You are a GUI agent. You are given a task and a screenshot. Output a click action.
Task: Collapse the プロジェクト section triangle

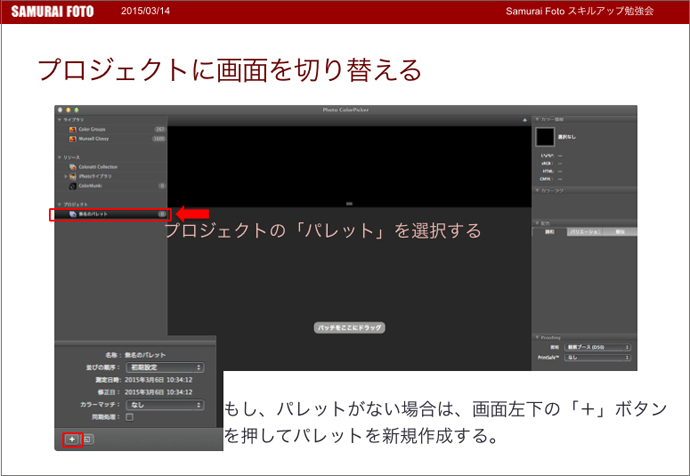59,205
